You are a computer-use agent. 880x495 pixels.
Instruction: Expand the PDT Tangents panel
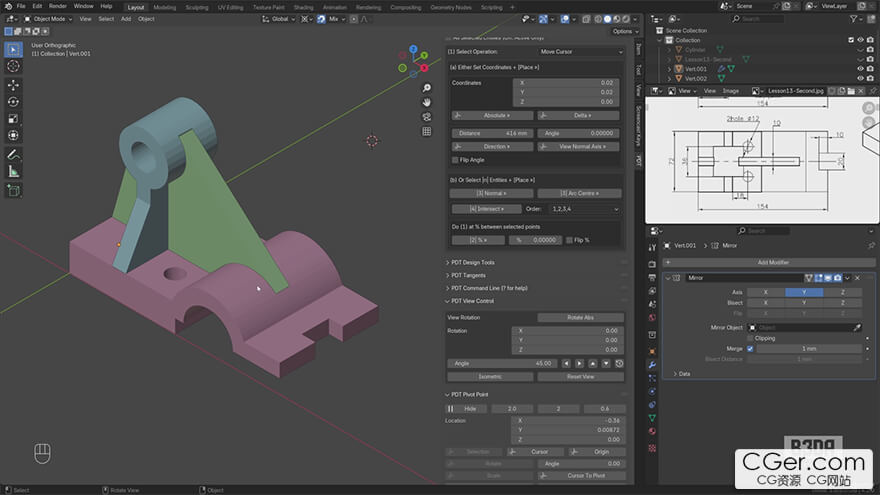469,276
